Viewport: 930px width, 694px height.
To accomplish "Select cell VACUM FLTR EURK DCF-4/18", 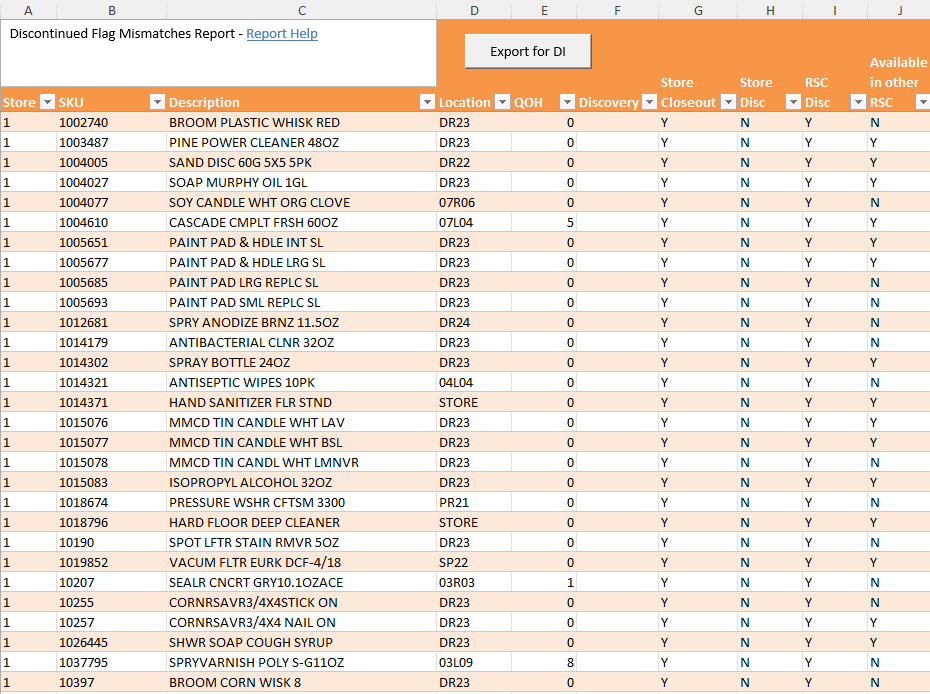I will pyautogui.click(x=301, y=562).
